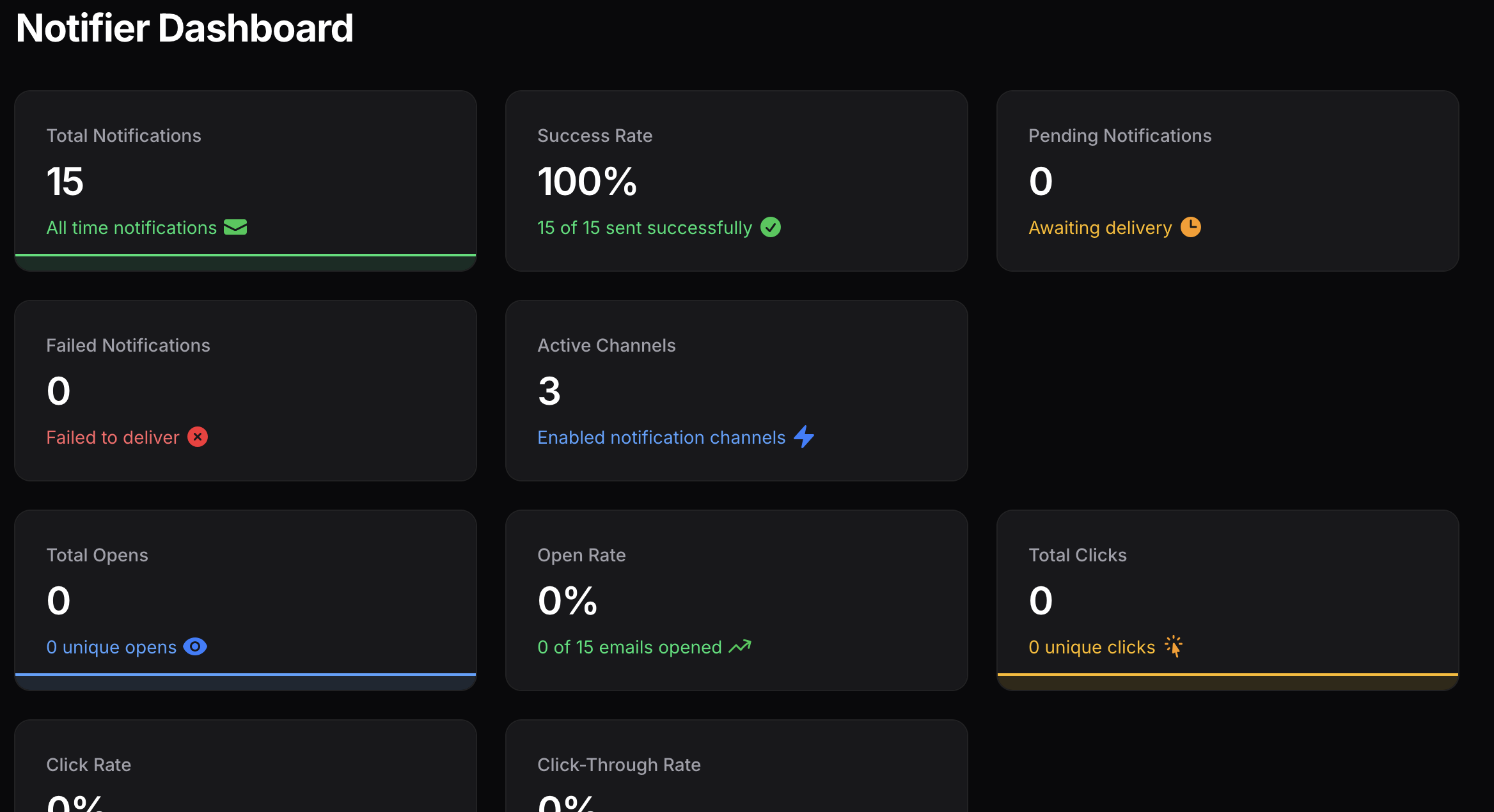Click "0 unique opens" text
This screenshot has width=1494, height=812.
111,647
